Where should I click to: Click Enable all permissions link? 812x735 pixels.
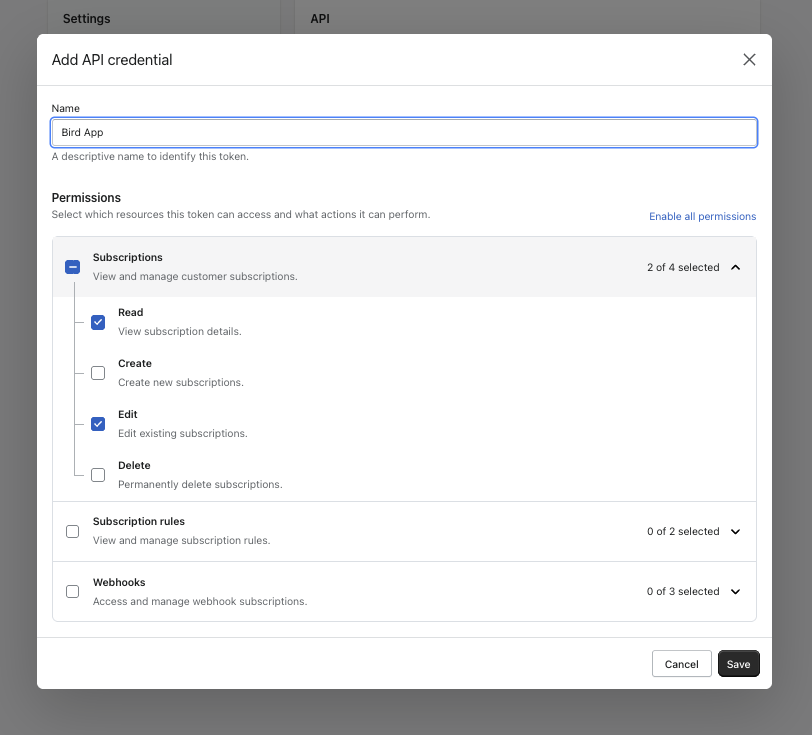click(702, 217)
